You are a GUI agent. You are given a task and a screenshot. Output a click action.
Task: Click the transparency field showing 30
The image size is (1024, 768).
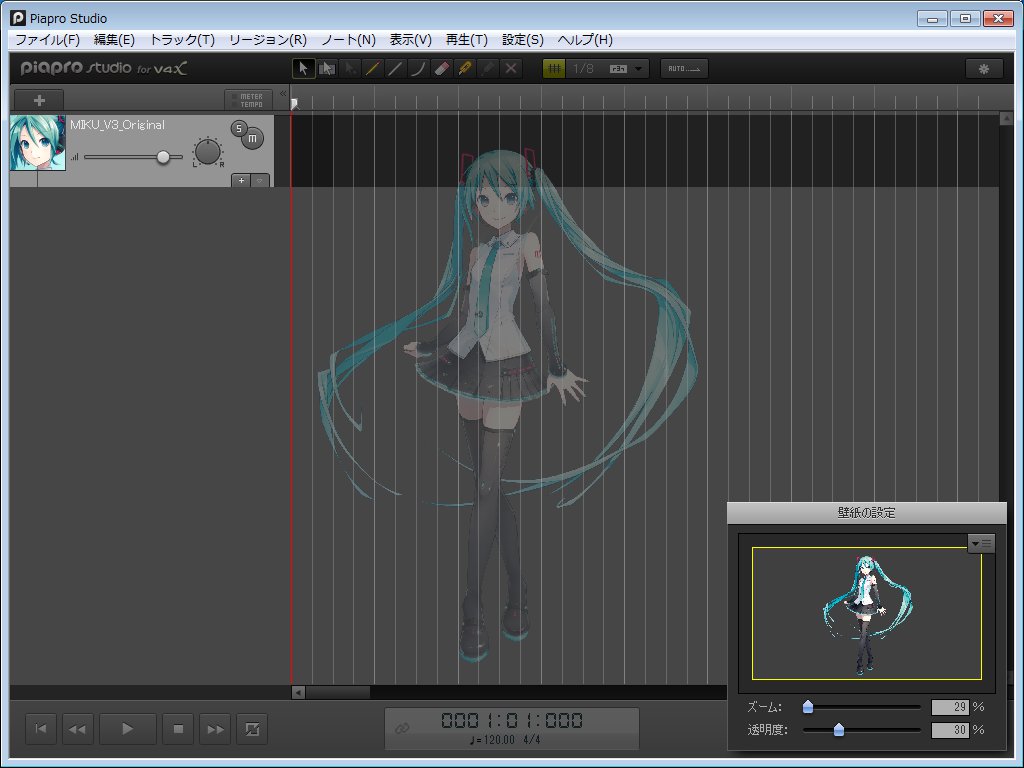coord(950,729)
